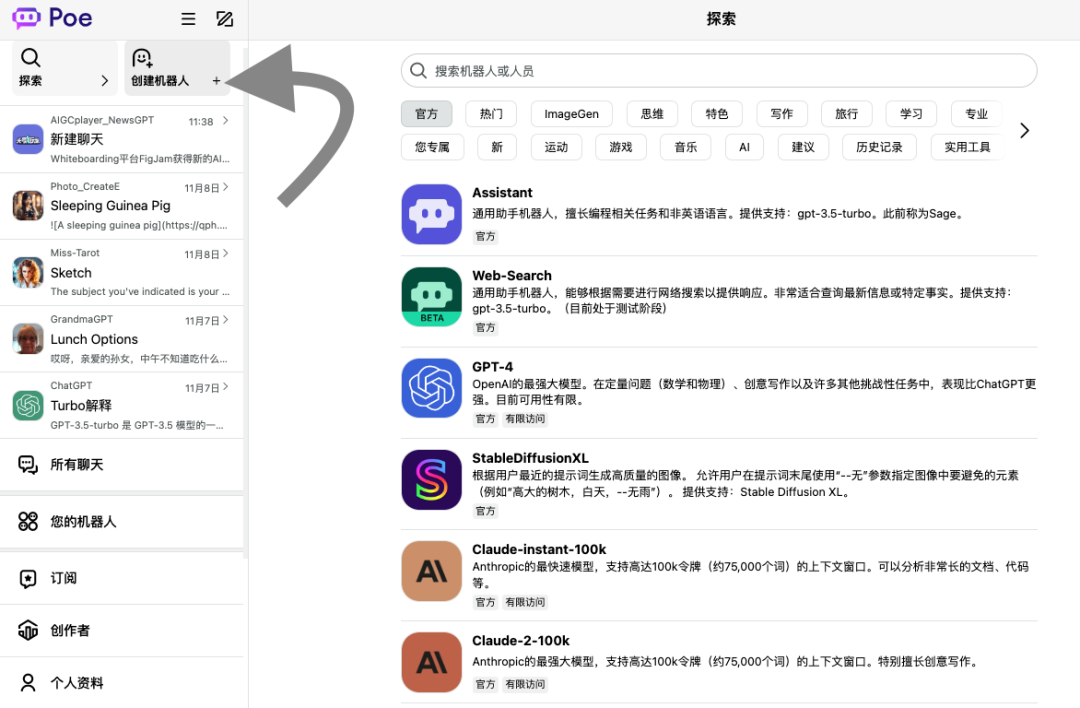This screenshot has width=1080, height=708.
Task: Expand the 探索 button in the sidebar
Action: [64, 68]
